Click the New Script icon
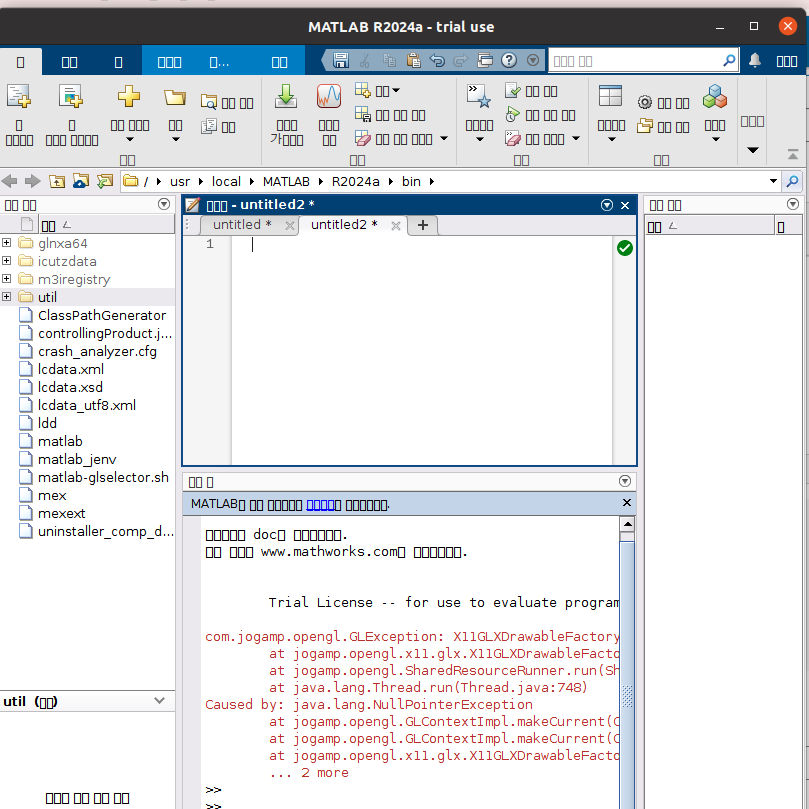 point(19,97)
